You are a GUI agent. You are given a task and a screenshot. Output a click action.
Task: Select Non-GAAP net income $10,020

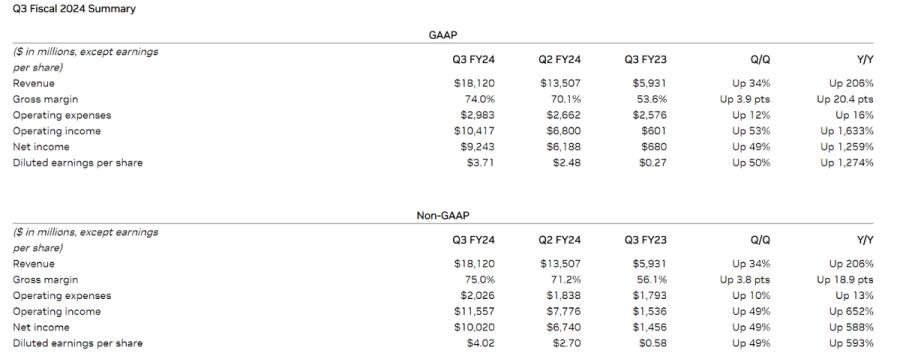point(474,328)
